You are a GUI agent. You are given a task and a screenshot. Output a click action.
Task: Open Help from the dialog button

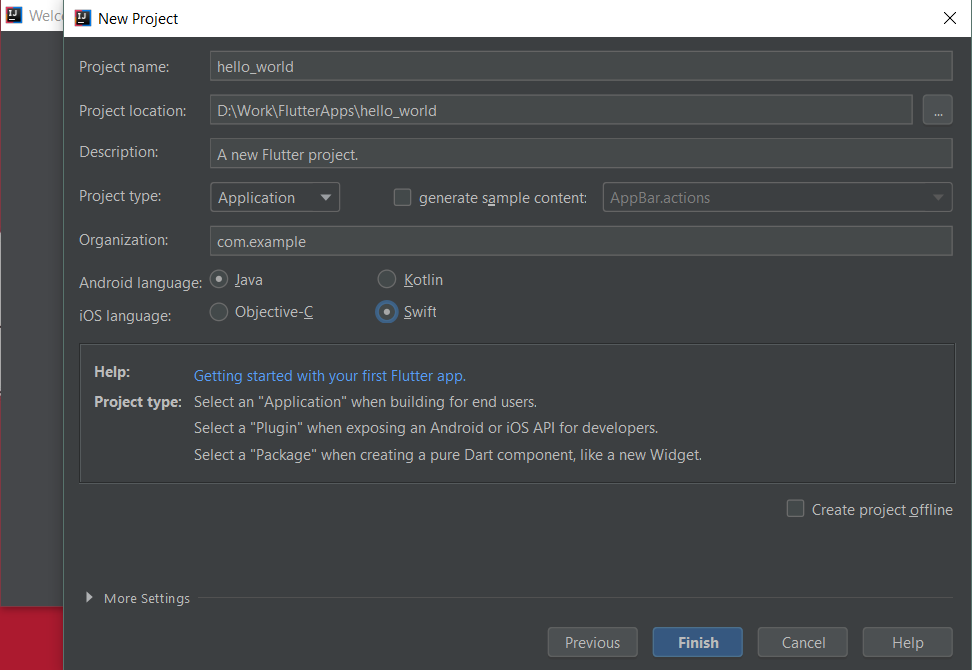(907, 643)
